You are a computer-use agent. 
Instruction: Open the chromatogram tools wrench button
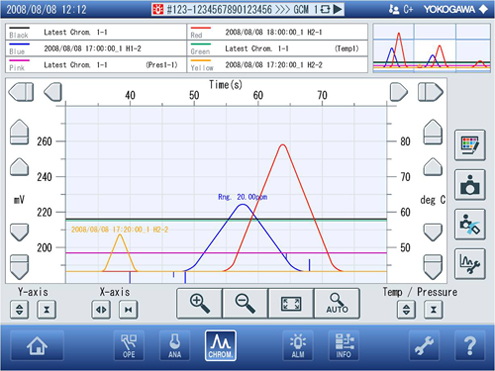470,264
